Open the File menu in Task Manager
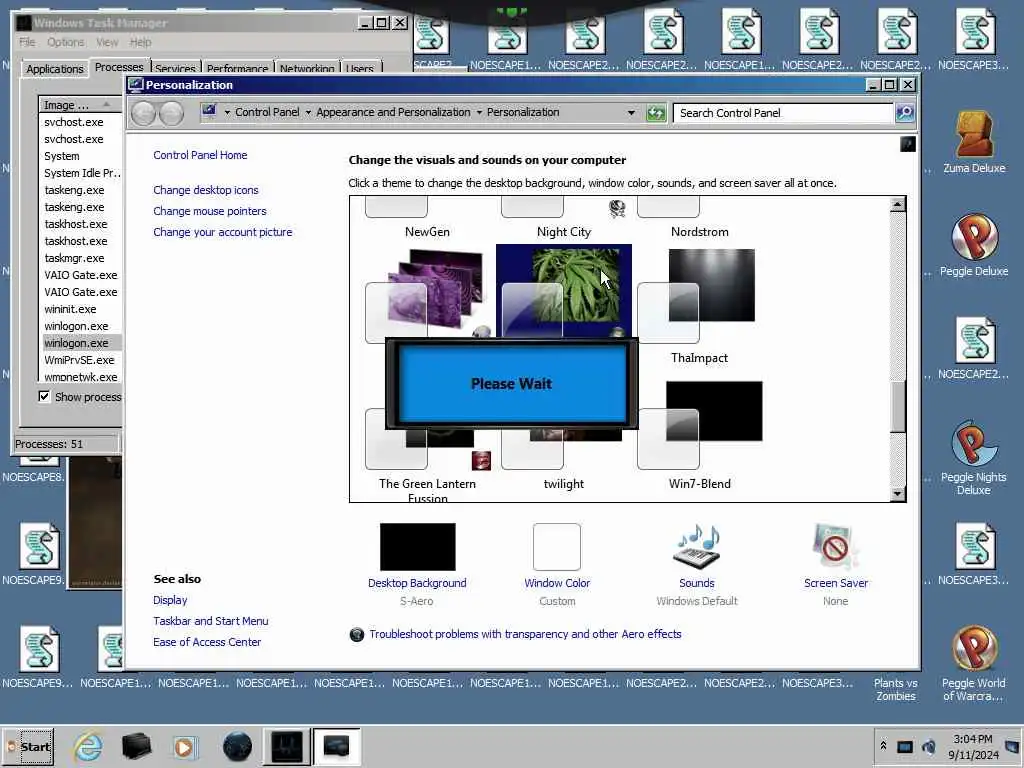1024x768 pixels. (x=27, y=42)
